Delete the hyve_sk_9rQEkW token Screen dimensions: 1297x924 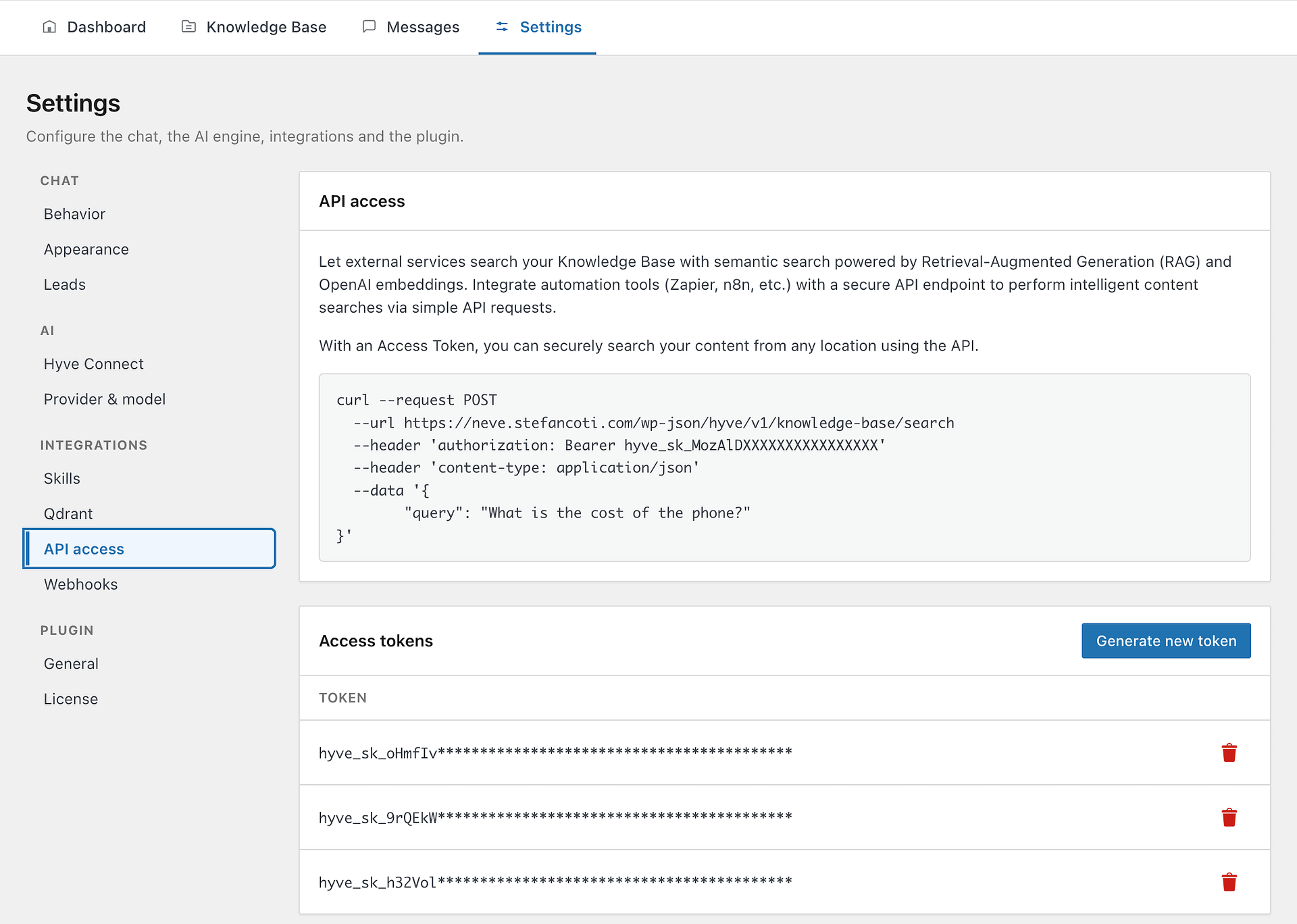[1229, 817]
